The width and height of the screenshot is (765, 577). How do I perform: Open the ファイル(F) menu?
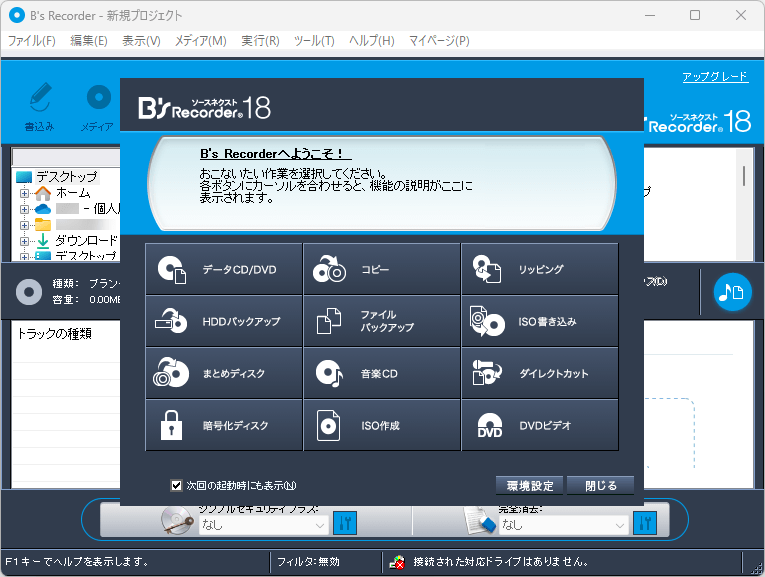(32, 40)
